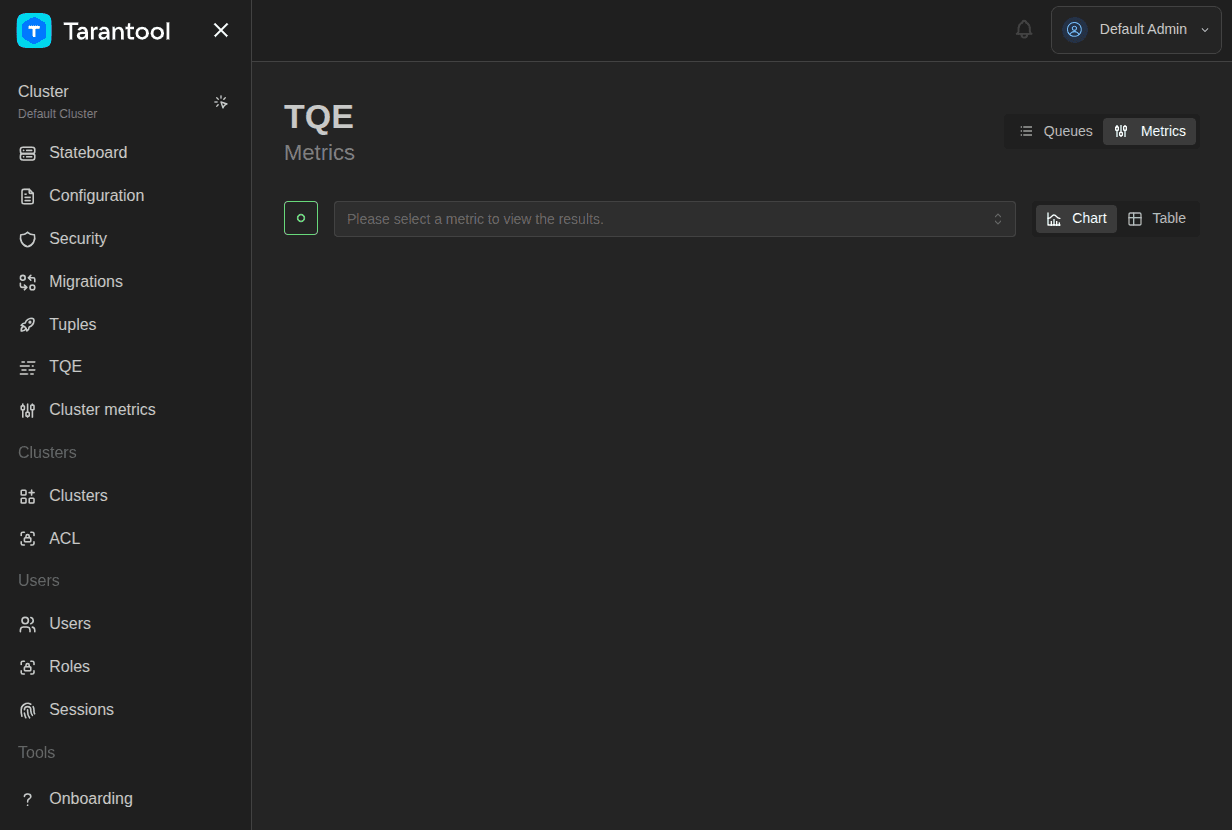The image size is (1232, 830).
Task: Click the green circle refresh indicator button
Action: point(301,218)
